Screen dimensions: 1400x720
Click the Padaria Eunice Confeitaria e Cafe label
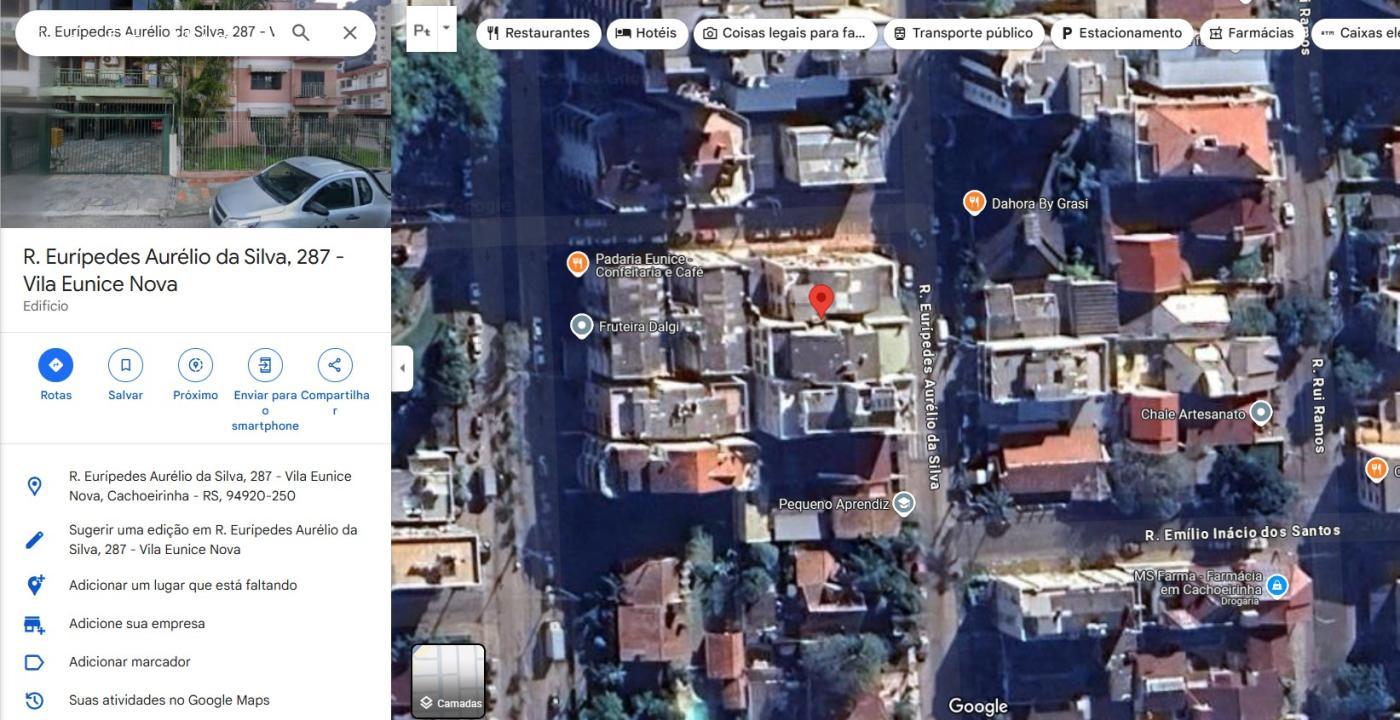pos(649,265)
